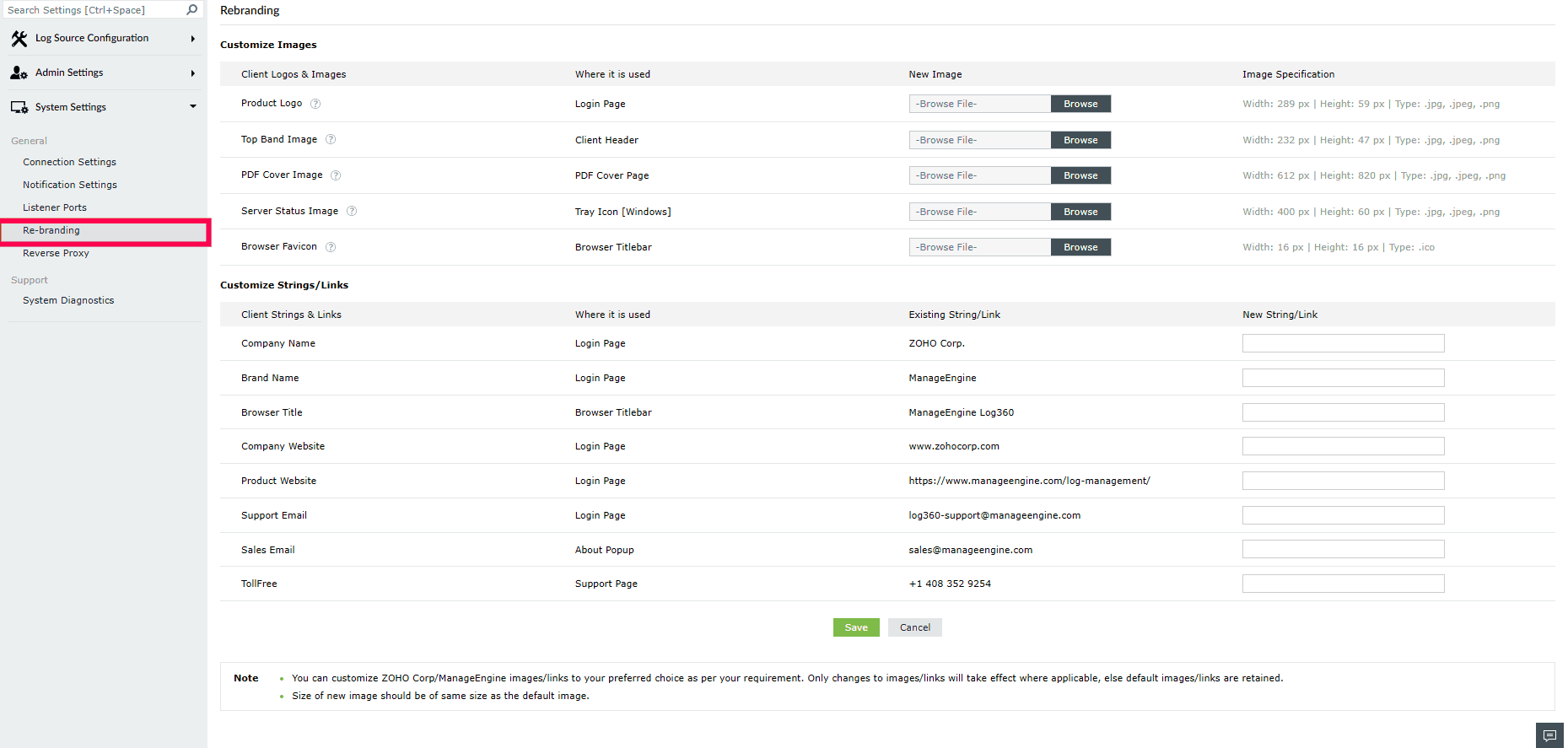Click the Admin Settings user-gear icon

(19, 73)
